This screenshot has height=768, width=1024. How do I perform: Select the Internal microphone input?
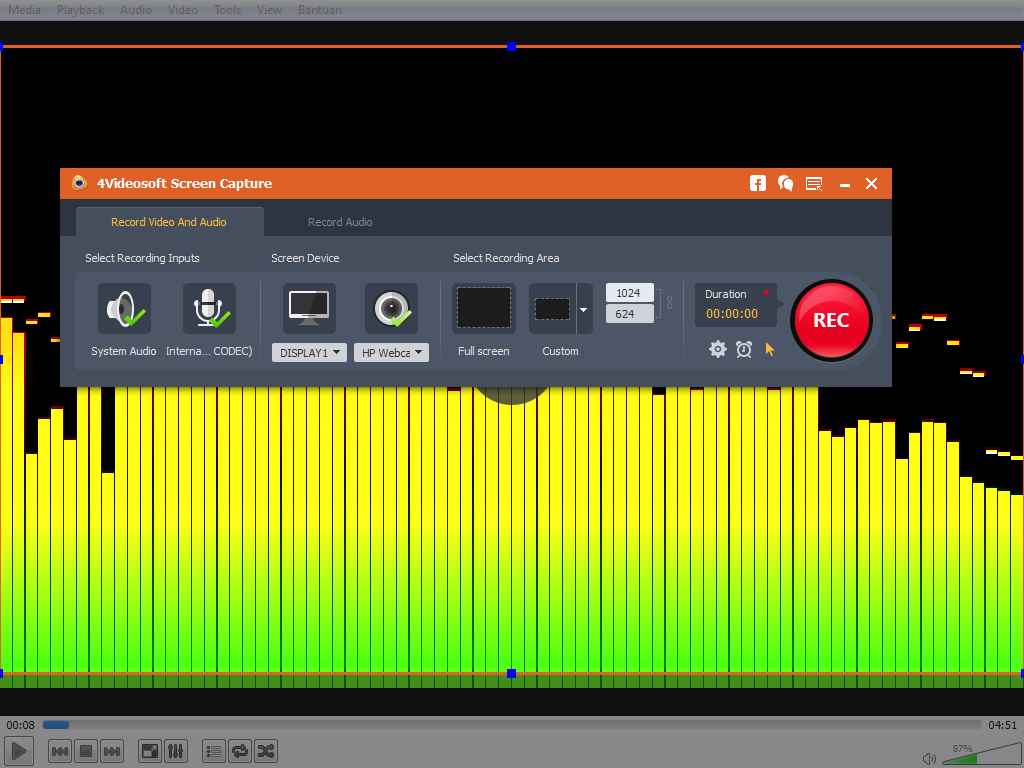coord(209,308)
